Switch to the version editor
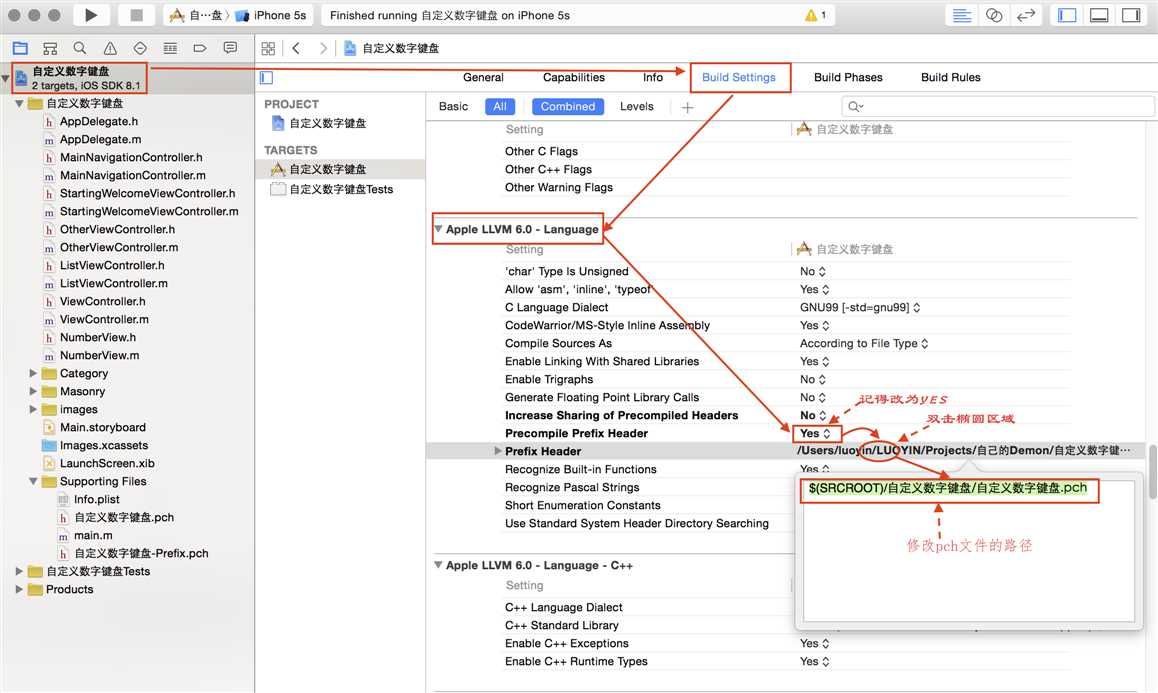The width and height of the screenshot is (1158, 693). [1026, 15]
